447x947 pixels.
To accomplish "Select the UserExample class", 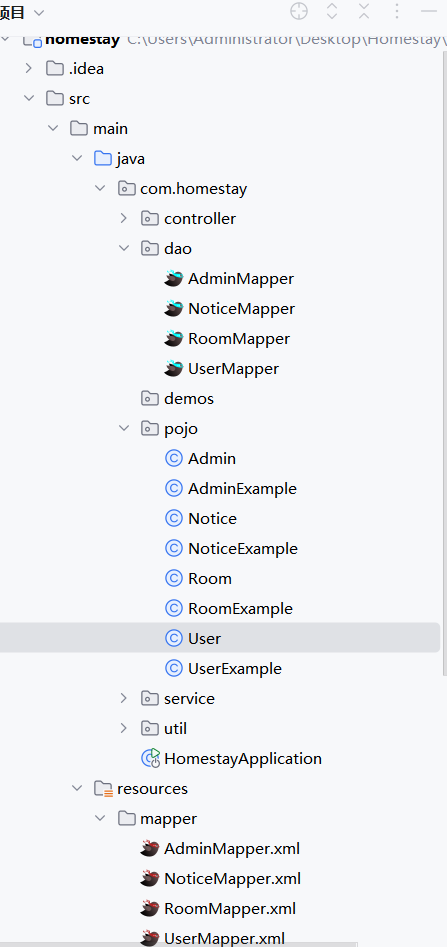I will click(x=235, y=668).
